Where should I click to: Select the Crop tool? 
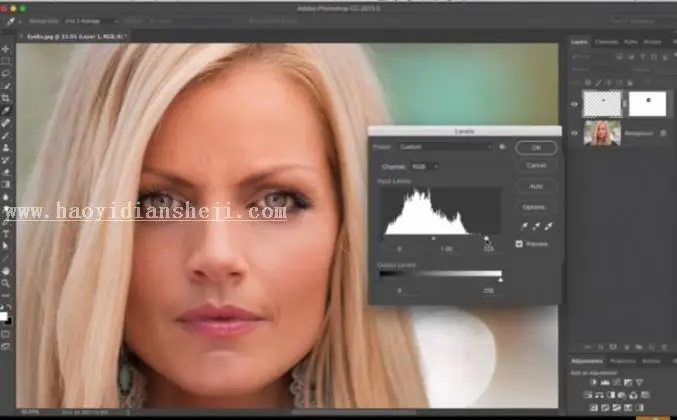(6, 98)
